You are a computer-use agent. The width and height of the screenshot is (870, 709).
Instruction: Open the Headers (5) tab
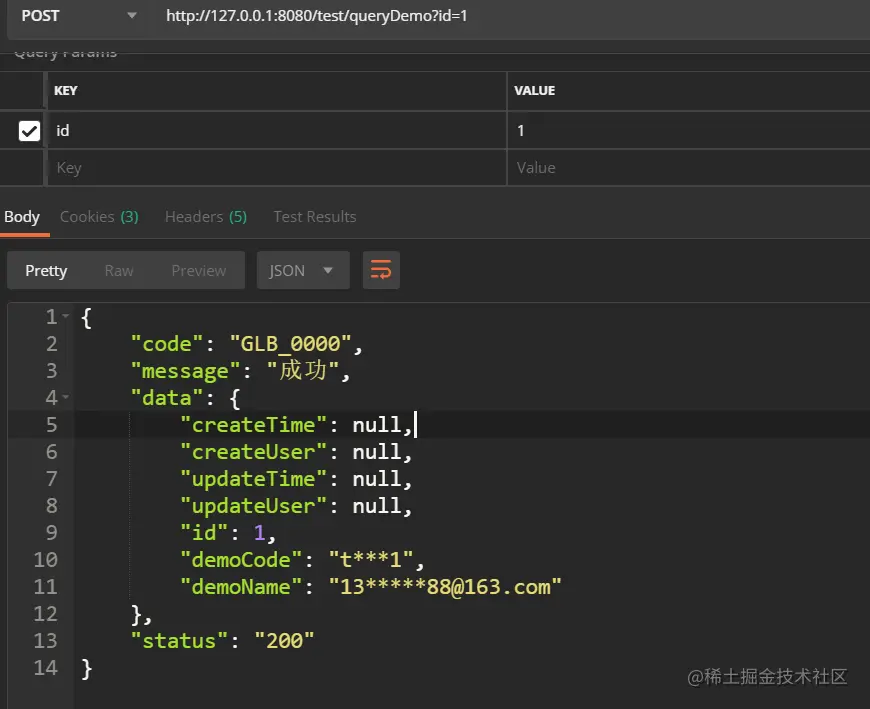[x=206, y=217]
